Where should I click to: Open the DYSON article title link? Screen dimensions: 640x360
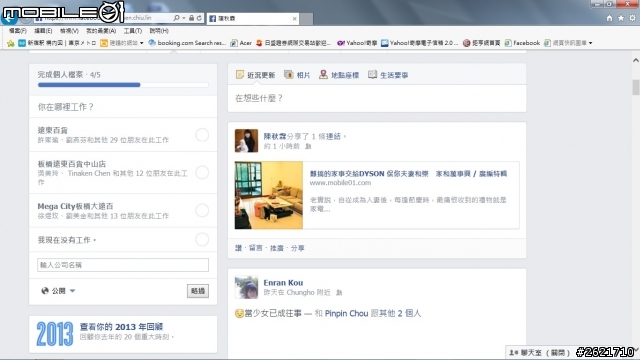pyautogui.click(x=408, y=173)
